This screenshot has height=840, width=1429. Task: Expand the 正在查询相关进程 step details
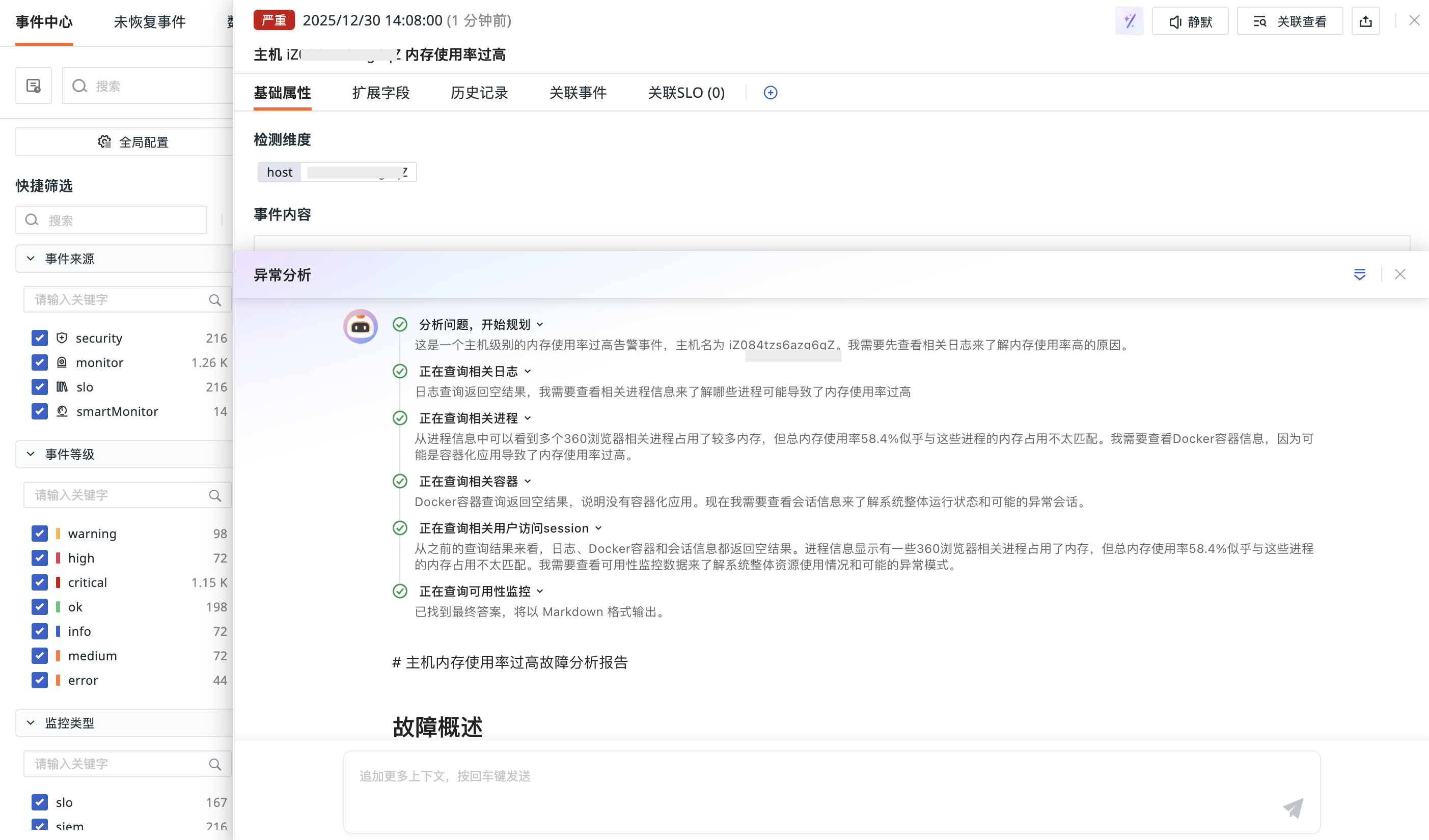(x=528, y=418)
